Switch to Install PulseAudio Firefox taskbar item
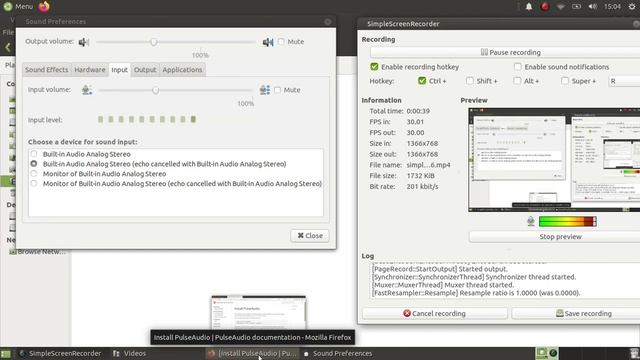The width and height of the screenshot is (640, 360). pyautogui.click(x=251, y=353)
